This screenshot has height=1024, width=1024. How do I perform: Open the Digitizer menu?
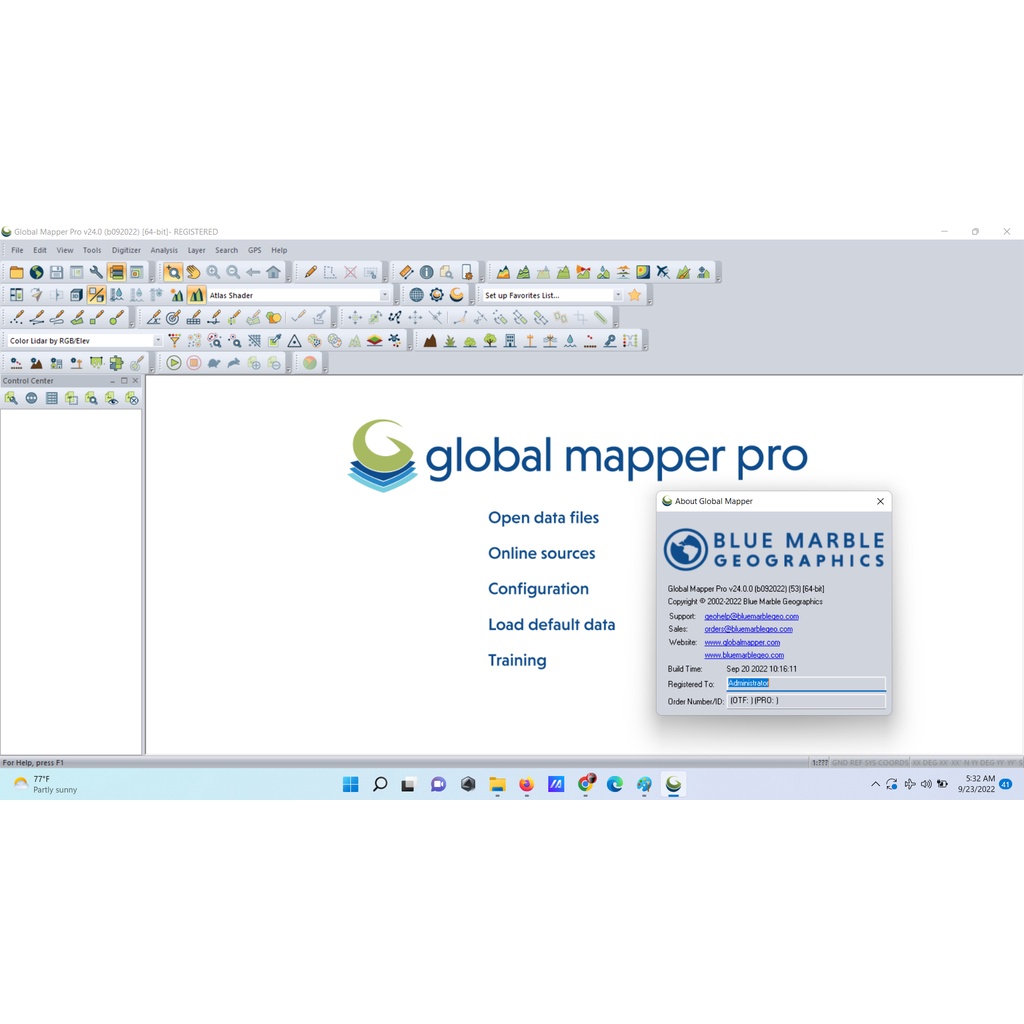click(126, 250)
